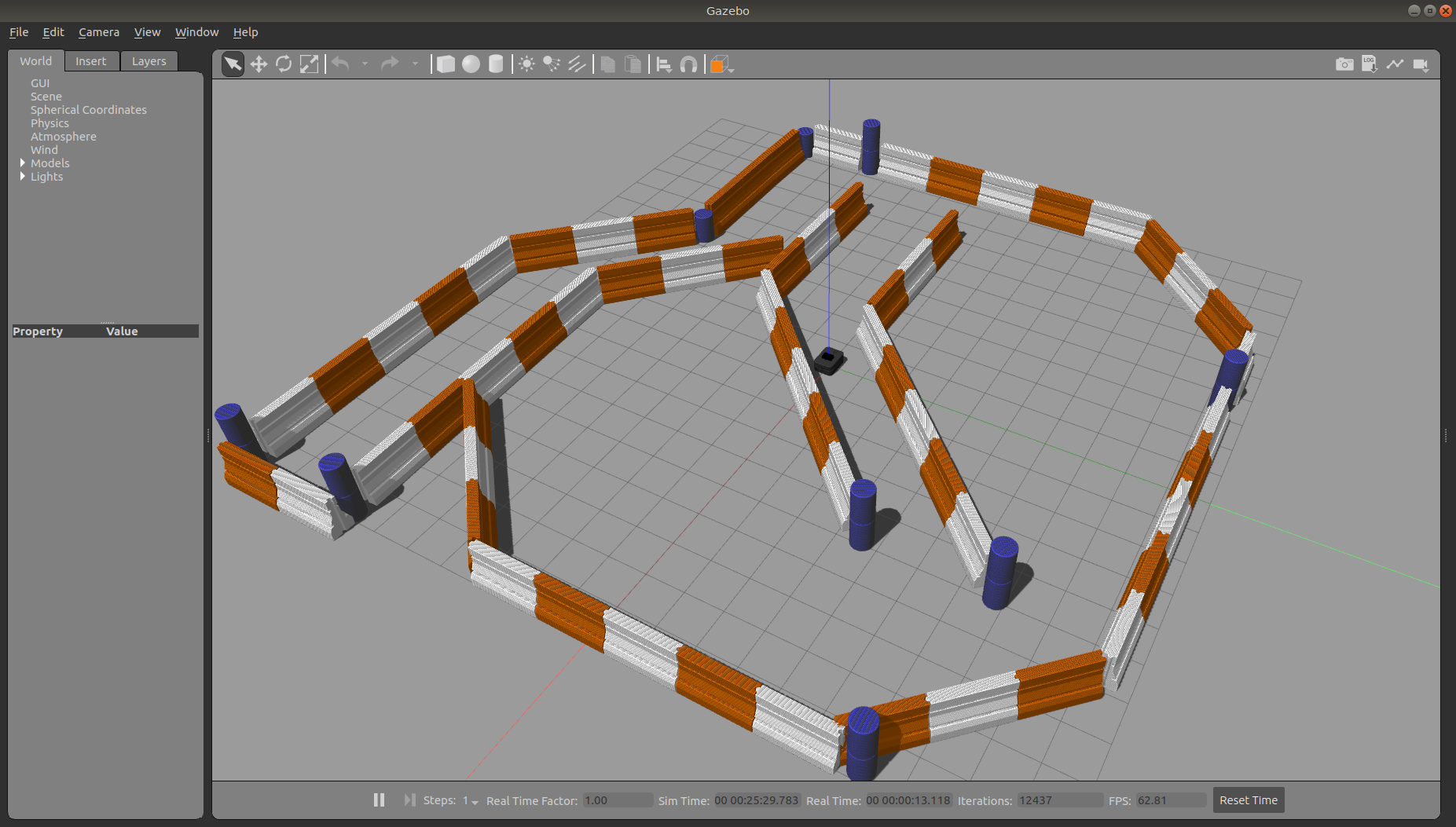Insert a box shape from the toolbar

tap(446, 64)
